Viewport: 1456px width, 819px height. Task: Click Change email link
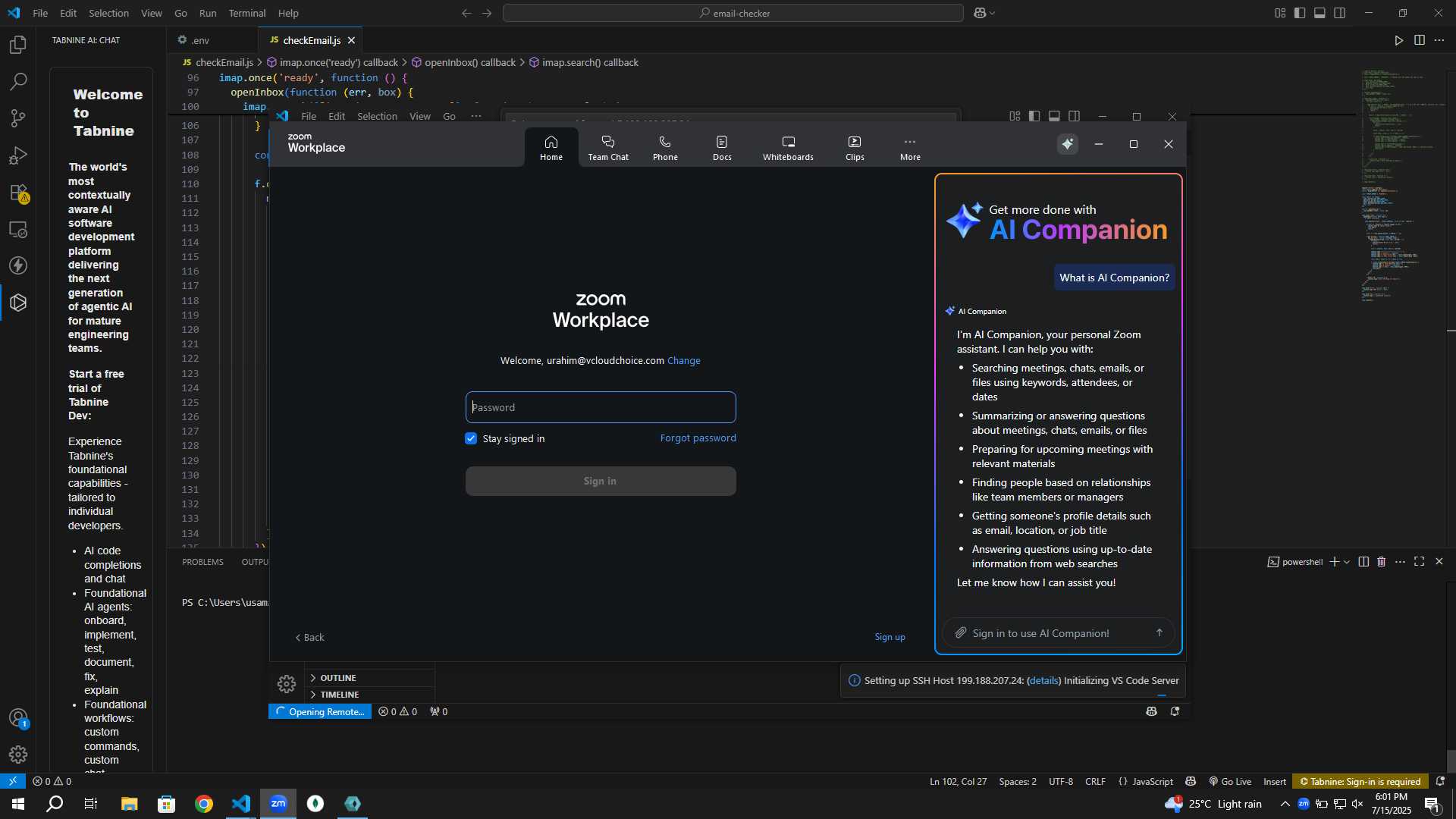coord(683,361)
